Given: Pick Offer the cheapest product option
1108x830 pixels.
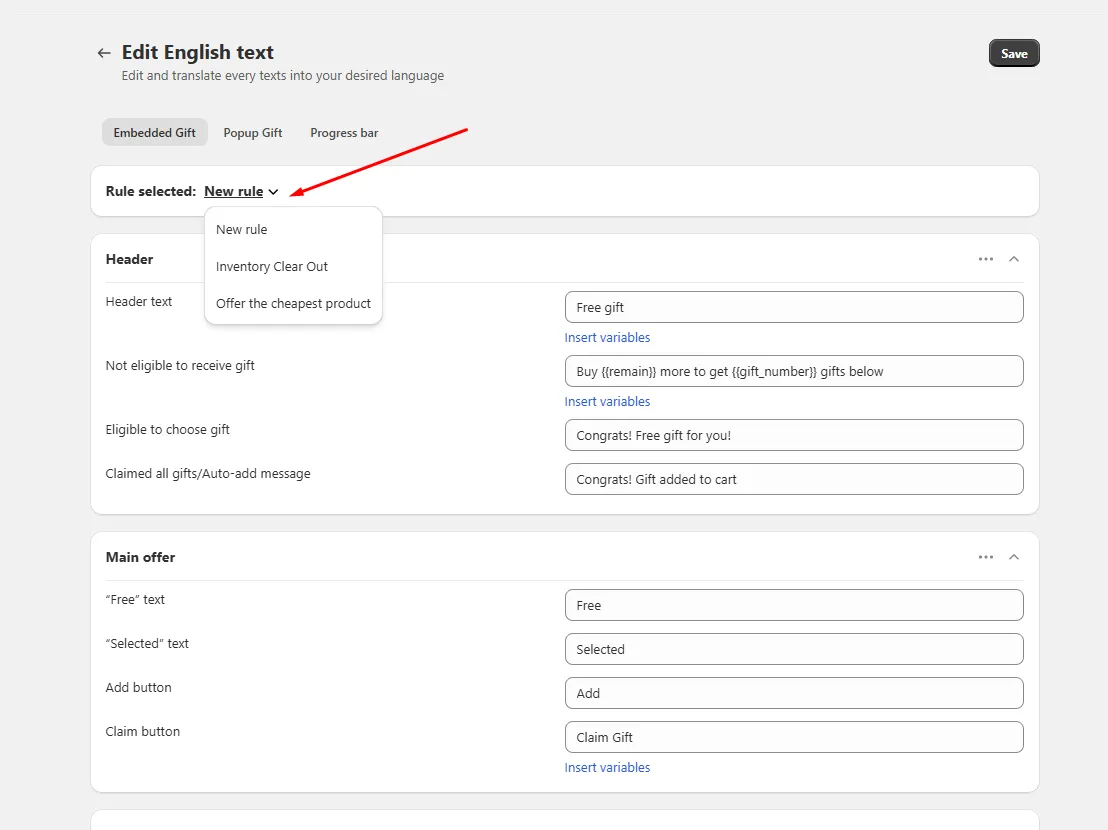Looking at the screenshot, I should [293, 304].
